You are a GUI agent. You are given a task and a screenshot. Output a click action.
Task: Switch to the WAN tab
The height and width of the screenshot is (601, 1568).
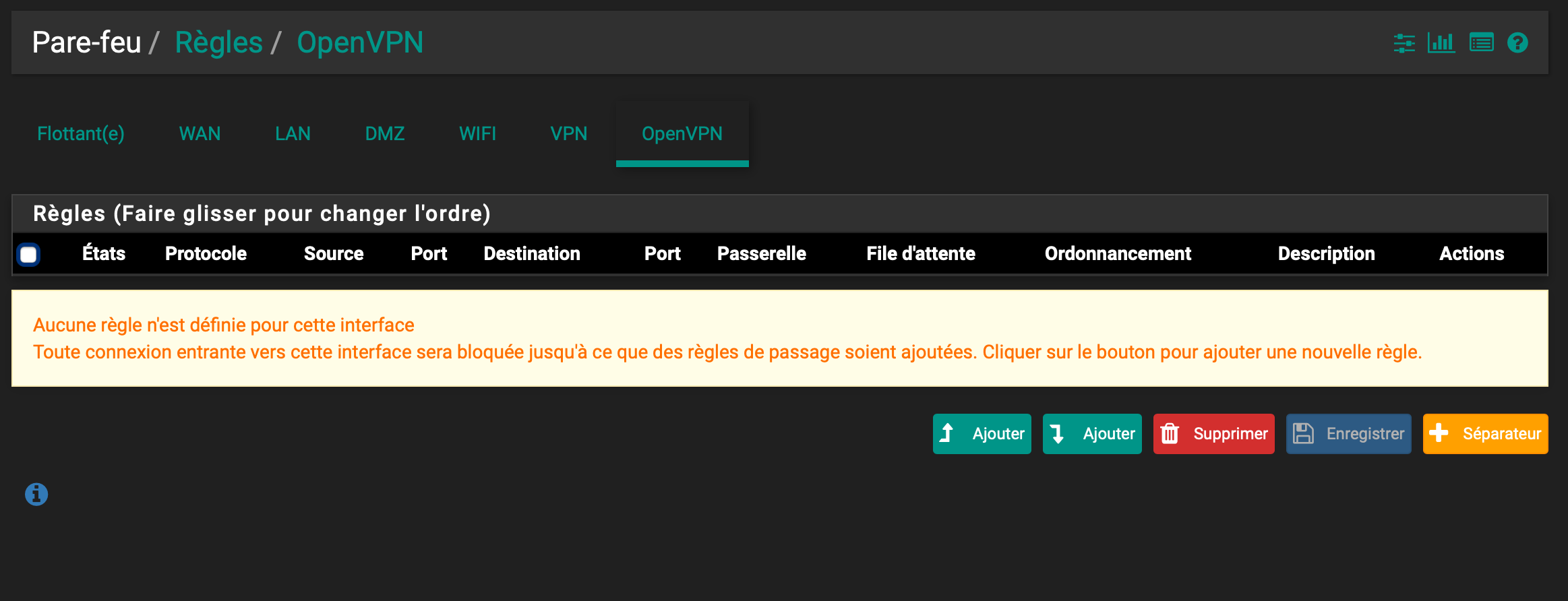point(200,133)
